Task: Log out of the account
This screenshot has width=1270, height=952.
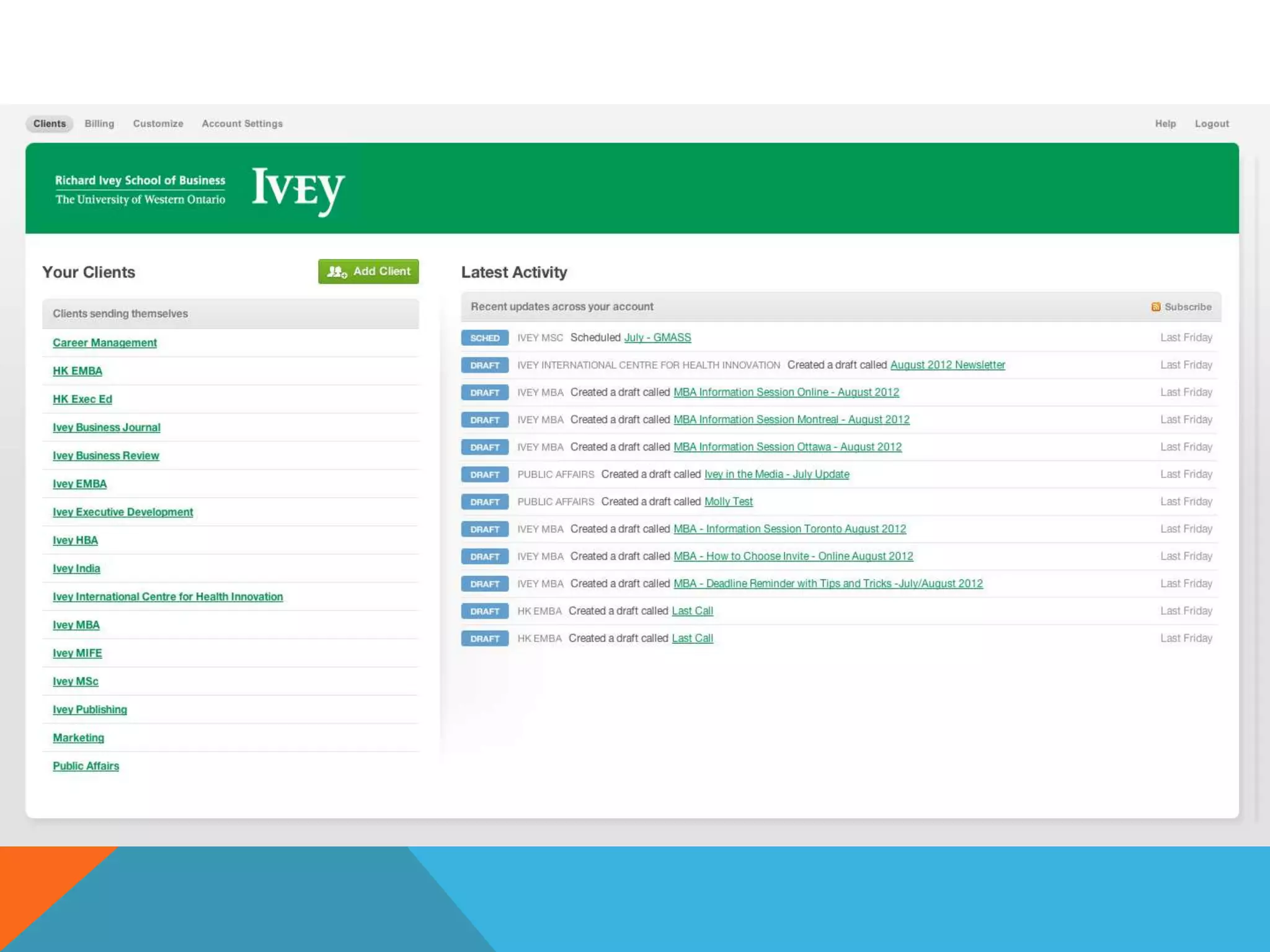Action: [1212, 123]
